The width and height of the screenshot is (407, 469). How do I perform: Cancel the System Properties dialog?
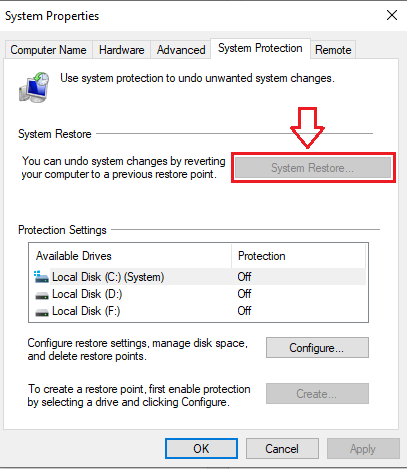282,449
